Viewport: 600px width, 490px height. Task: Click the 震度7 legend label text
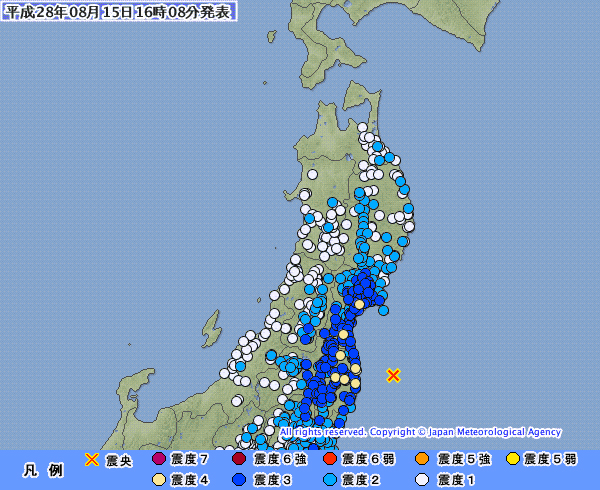coord(189,459)
